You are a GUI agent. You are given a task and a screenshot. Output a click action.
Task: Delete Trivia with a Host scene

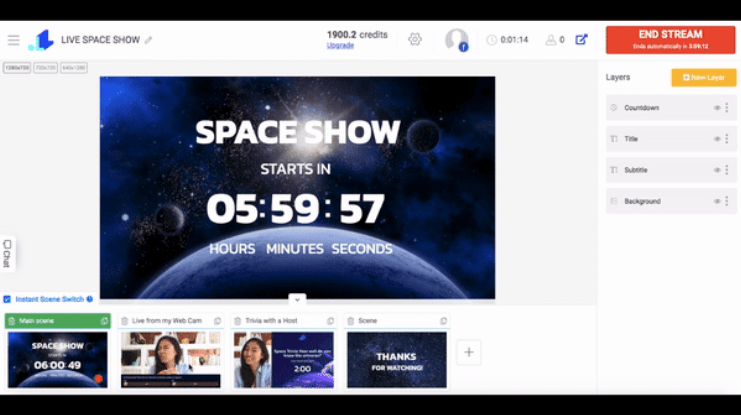point(237,321)
